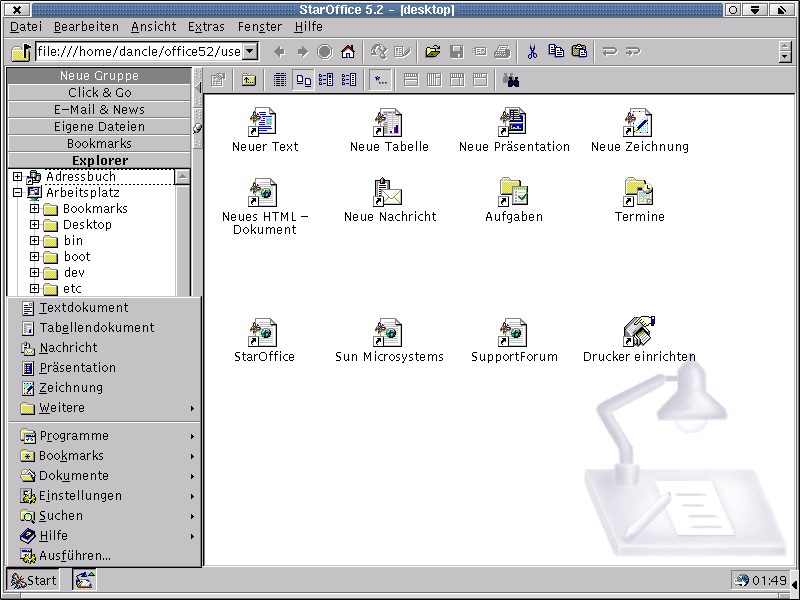Expand the Desktop folder tree node
Screen dimensions: 800x600
[34, 224]
